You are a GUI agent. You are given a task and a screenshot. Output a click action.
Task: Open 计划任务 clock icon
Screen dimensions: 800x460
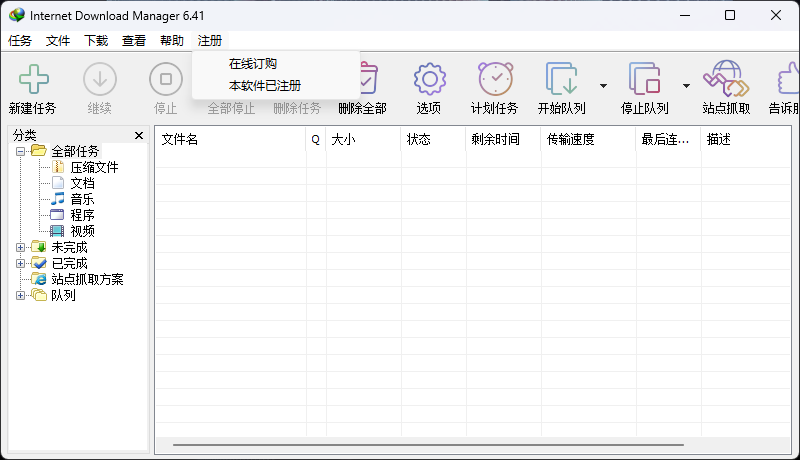494,79
